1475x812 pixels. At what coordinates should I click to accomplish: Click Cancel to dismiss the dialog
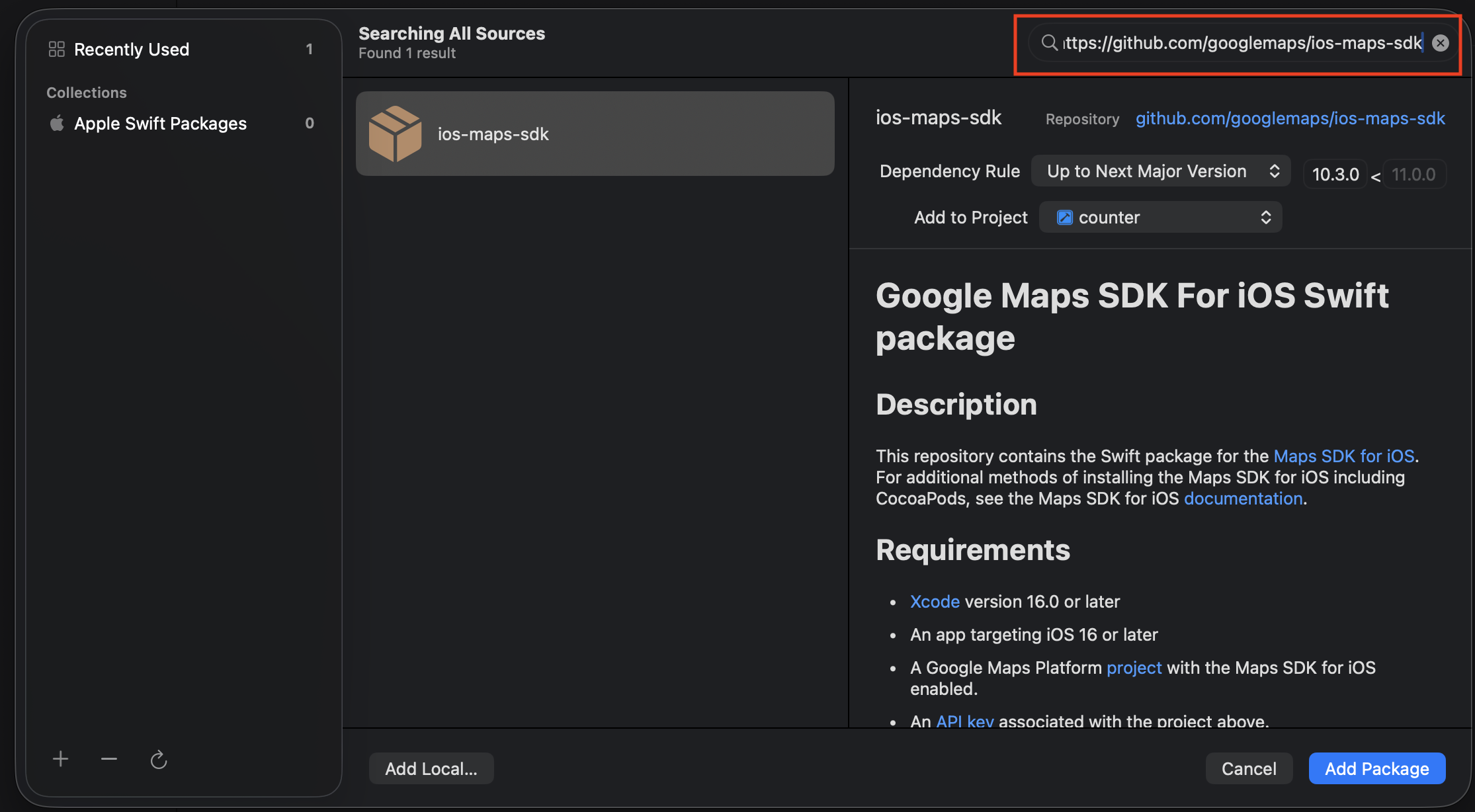pyautogui.click(x=1248, y=768)
